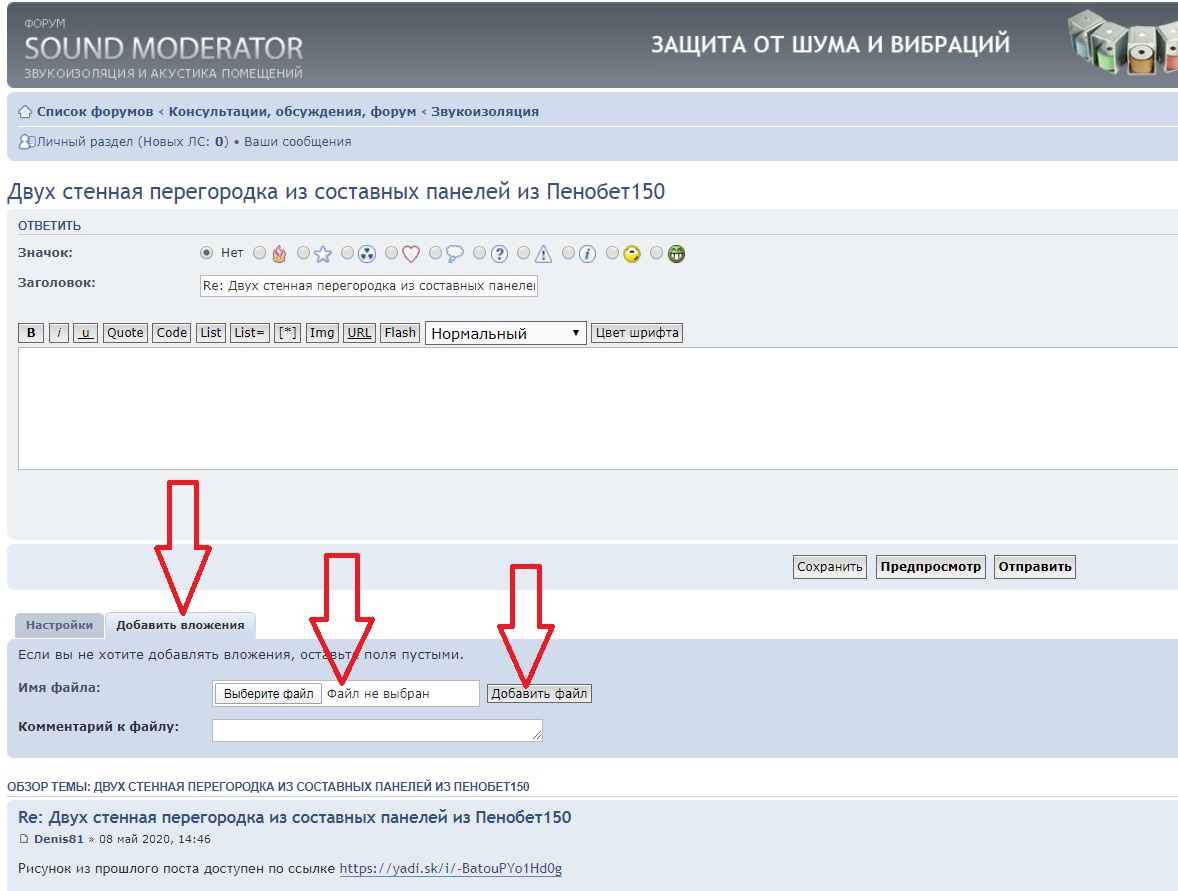
Task: Open the yadi.sk link in the post
Action: [x=450, y=868]
